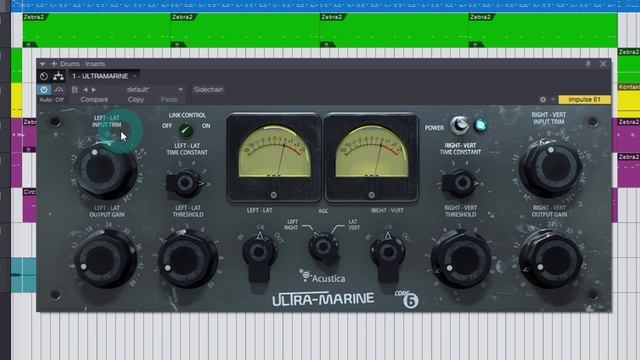The image size is (640, 360).
Task: Load the next preset arrow
Action: [x=94, y=89]
